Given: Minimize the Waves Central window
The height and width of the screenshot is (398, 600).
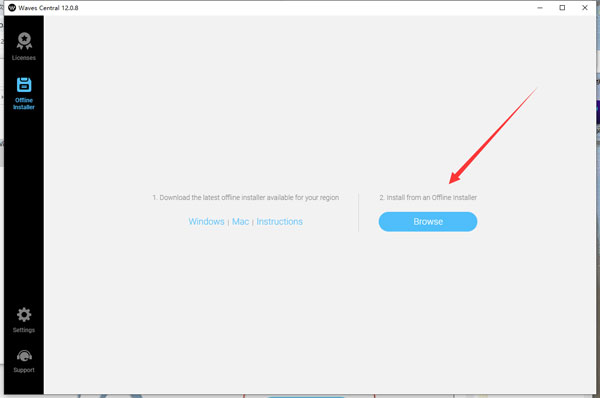Looking at the screenshot, I should pos(540,8).
